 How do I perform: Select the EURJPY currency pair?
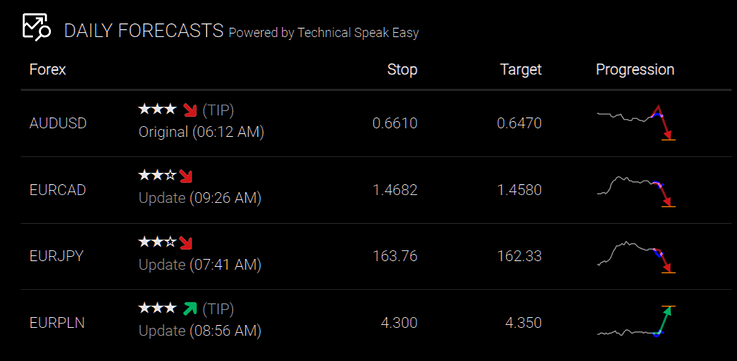[x=56, y=256]
